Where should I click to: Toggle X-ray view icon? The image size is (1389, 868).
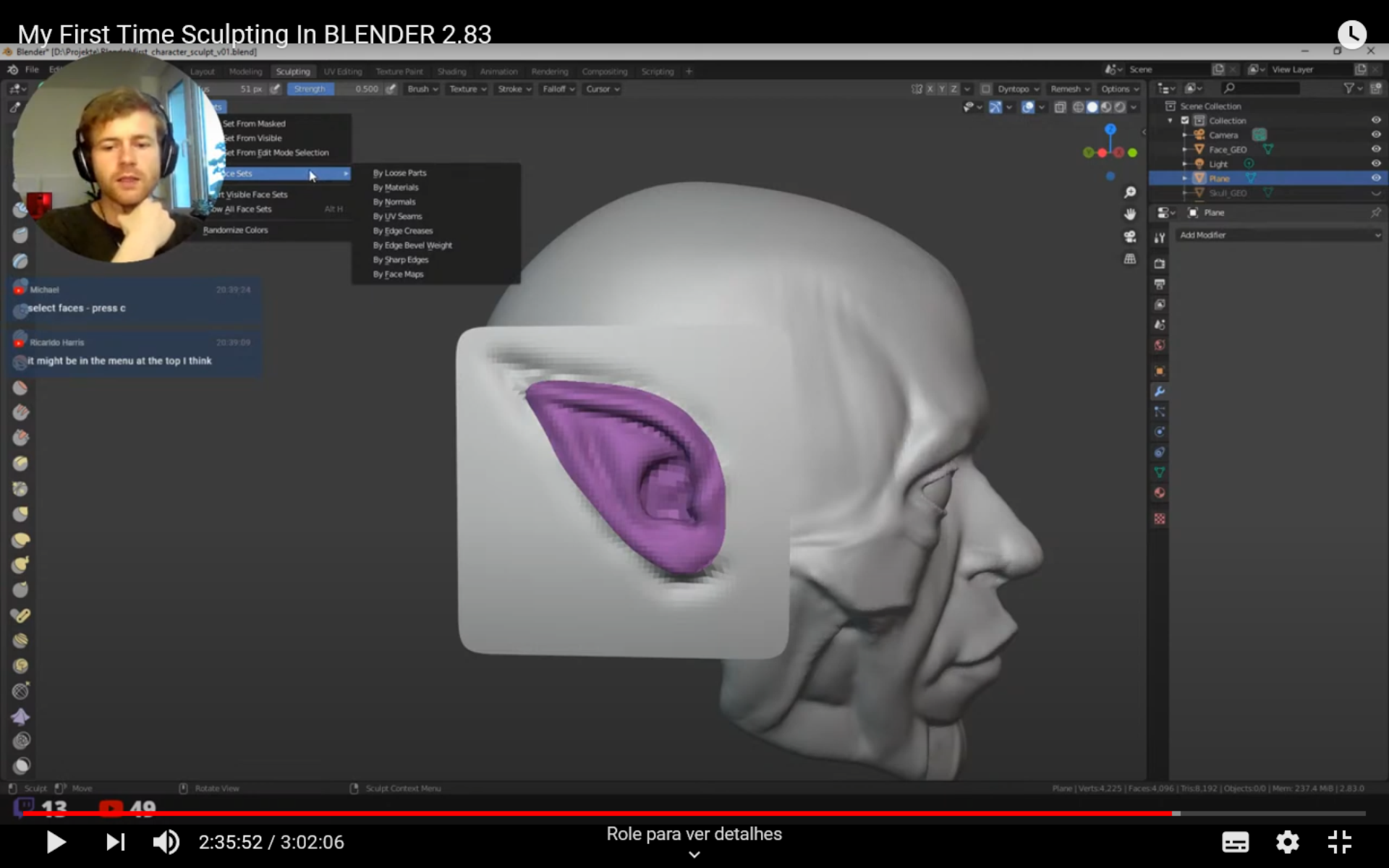pos(1060,107)
